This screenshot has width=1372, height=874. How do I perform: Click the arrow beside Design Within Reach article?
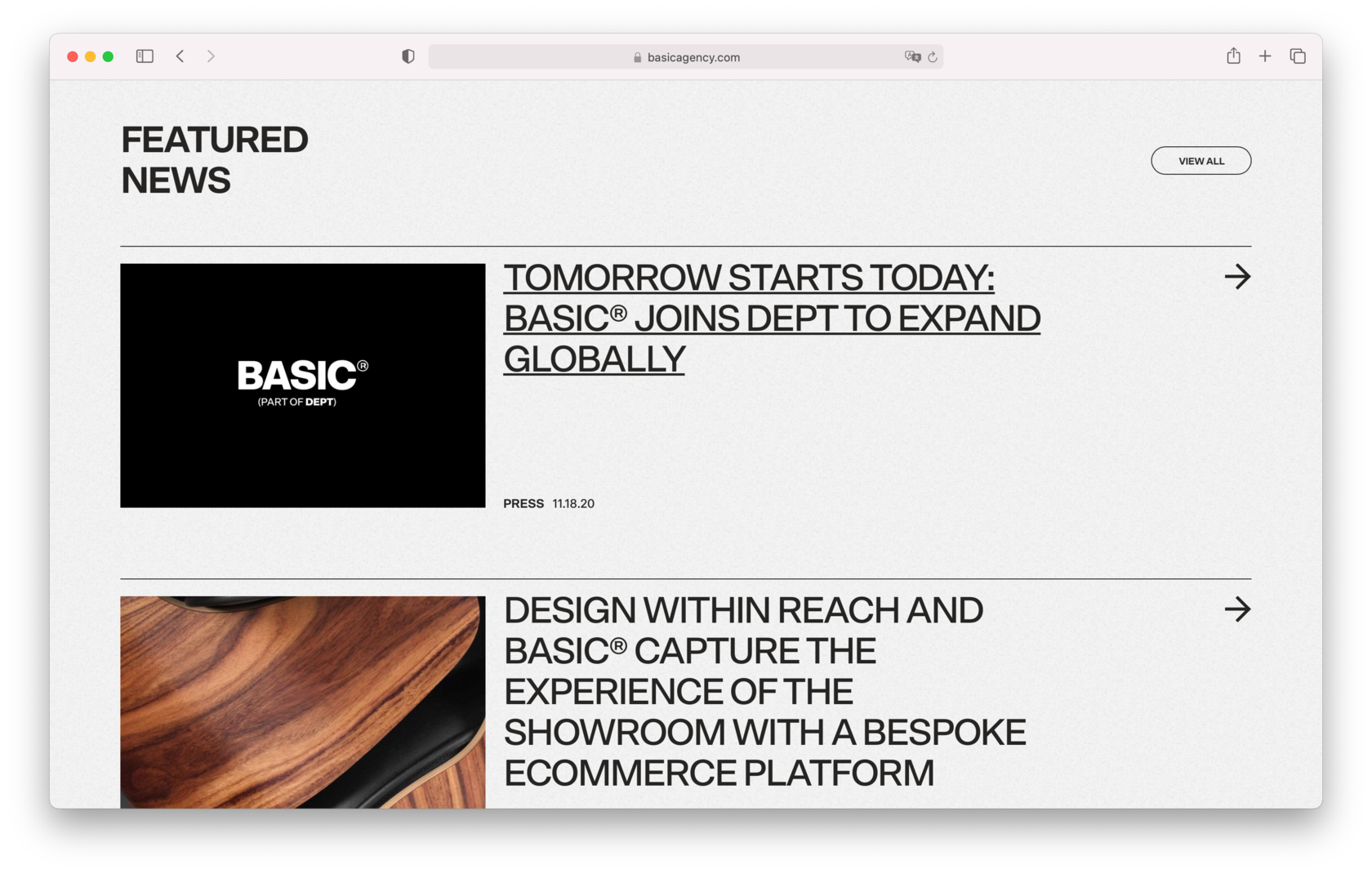click(x=1237, y=609)
